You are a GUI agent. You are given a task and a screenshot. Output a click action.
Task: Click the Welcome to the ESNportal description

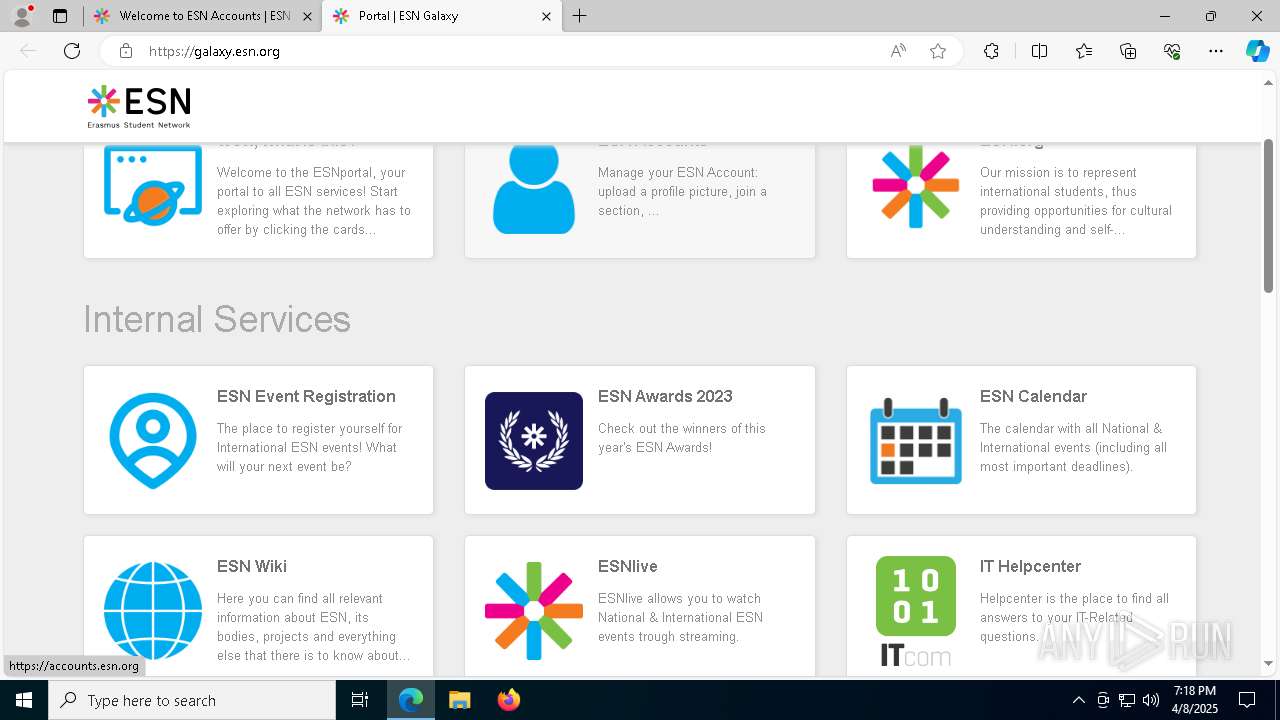(x=314, y=201)
